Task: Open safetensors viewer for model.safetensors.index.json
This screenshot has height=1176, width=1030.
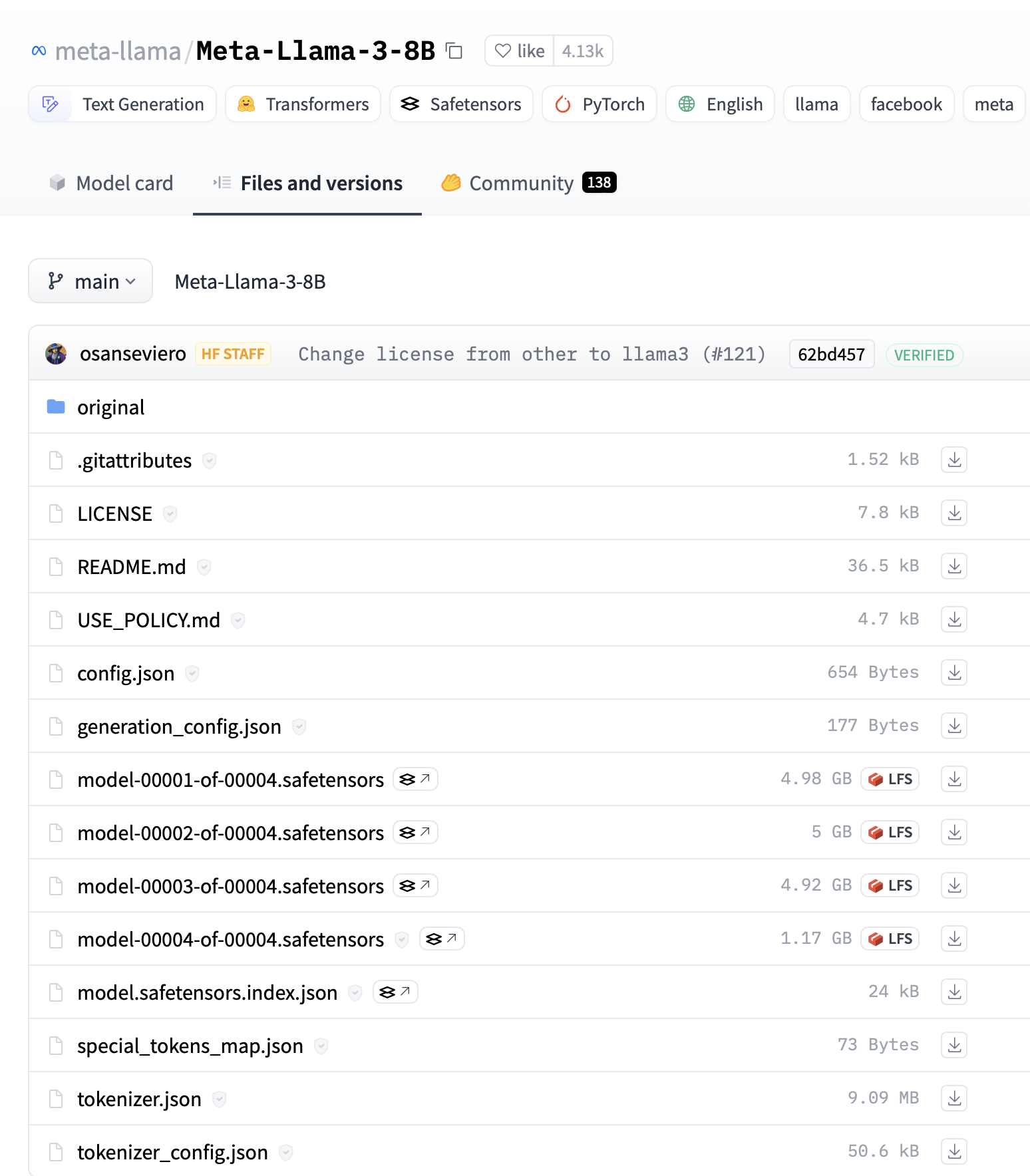Action: (x=395, y=992)
